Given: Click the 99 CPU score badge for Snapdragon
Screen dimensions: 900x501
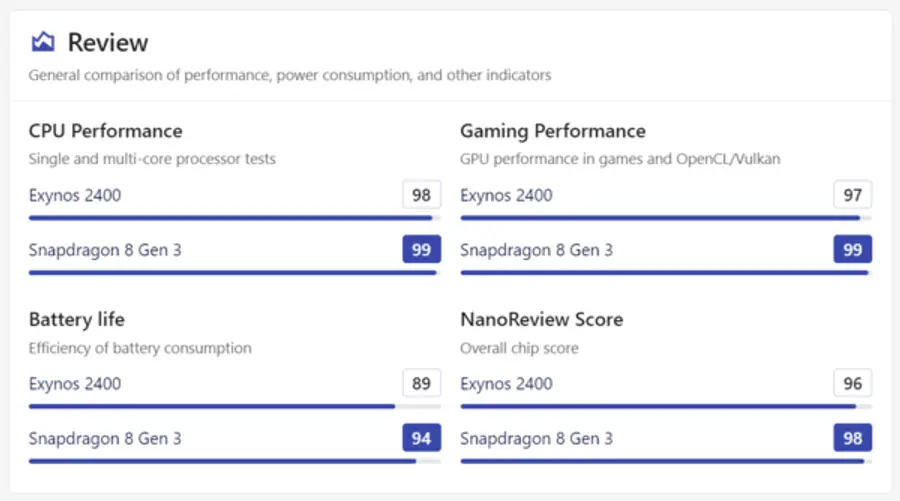Looking at the screenshot, I should 421,249.
